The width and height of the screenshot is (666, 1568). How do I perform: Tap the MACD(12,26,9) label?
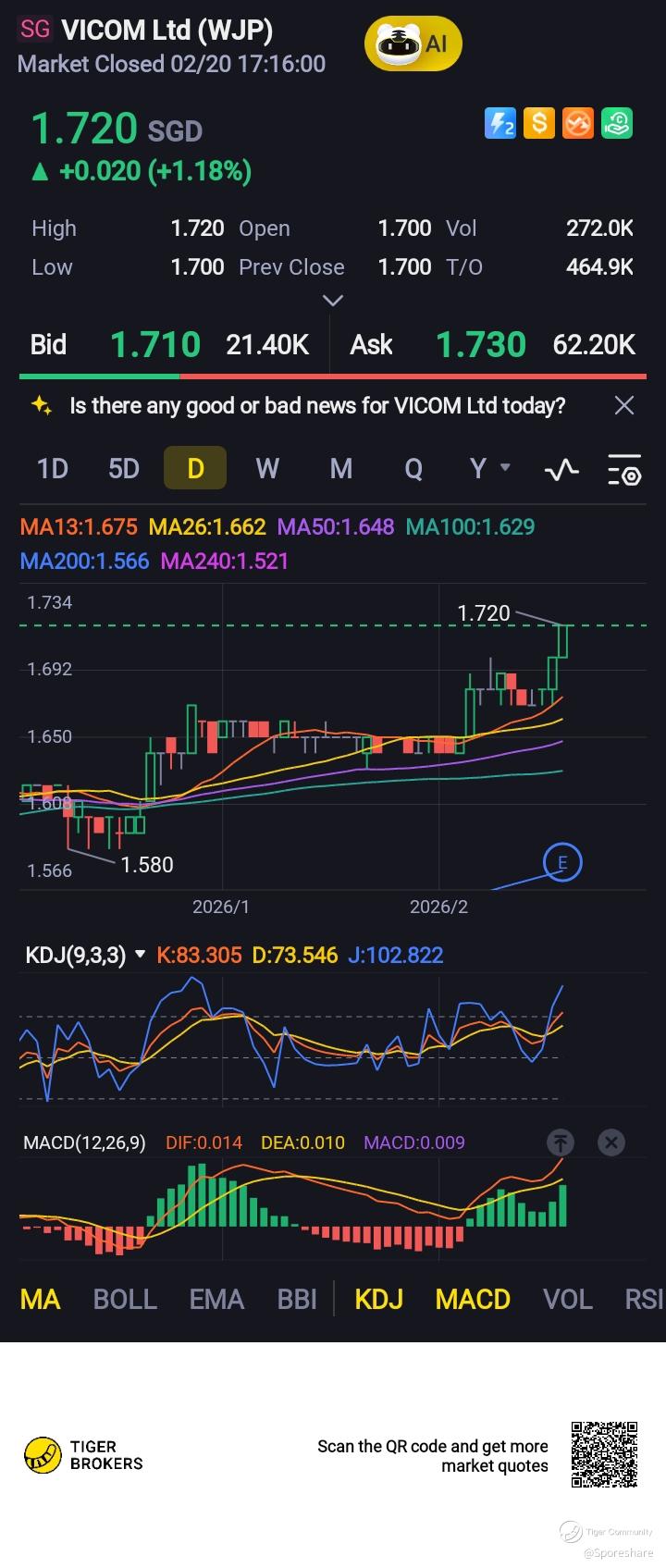tap(84, 1142)
